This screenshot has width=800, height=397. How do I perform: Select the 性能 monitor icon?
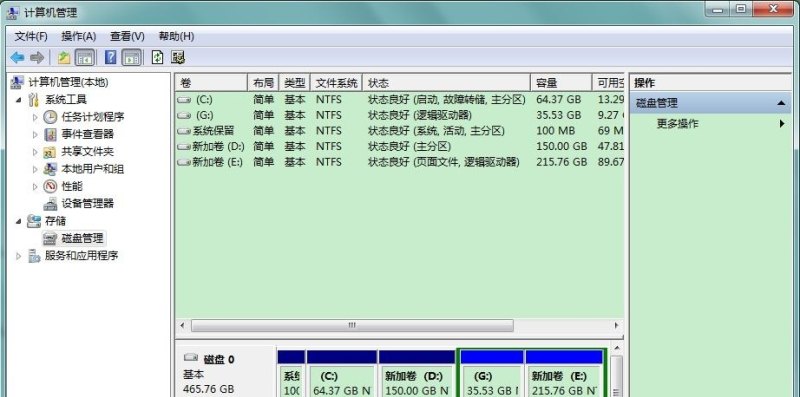50,186
